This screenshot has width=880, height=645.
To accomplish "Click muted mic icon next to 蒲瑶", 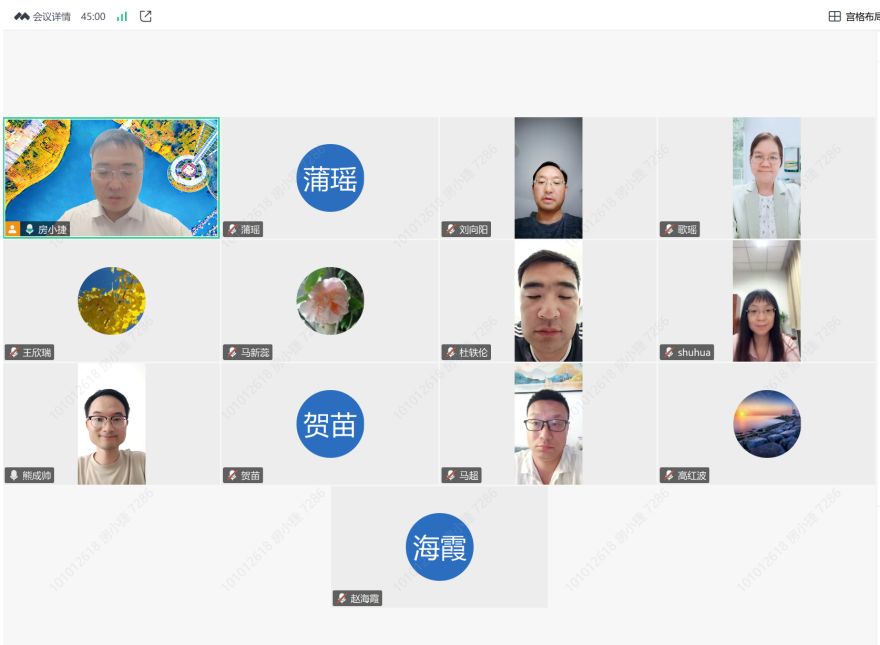I will tap(232, 229).
